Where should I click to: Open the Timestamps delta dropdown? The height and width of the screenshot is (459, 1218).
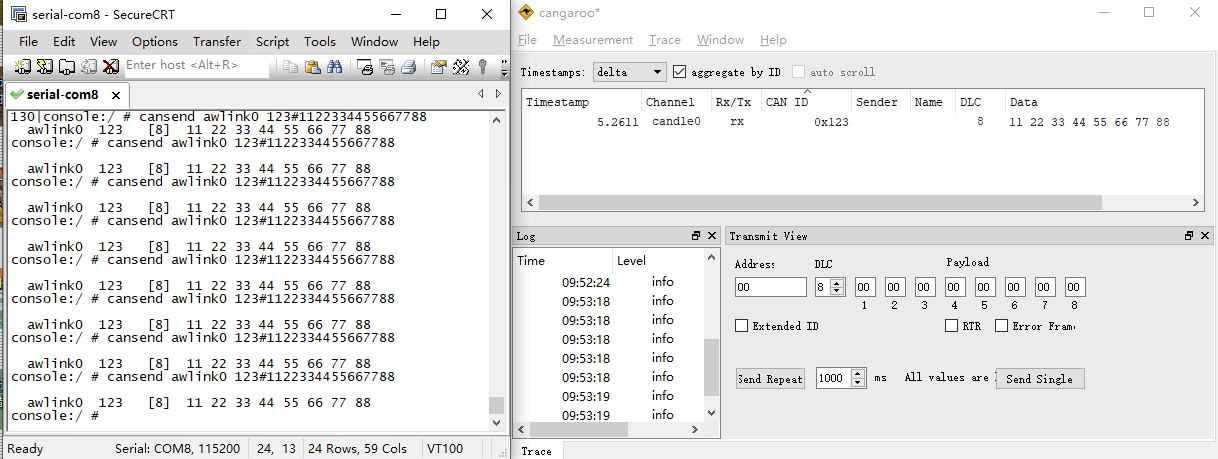[629, 72]
